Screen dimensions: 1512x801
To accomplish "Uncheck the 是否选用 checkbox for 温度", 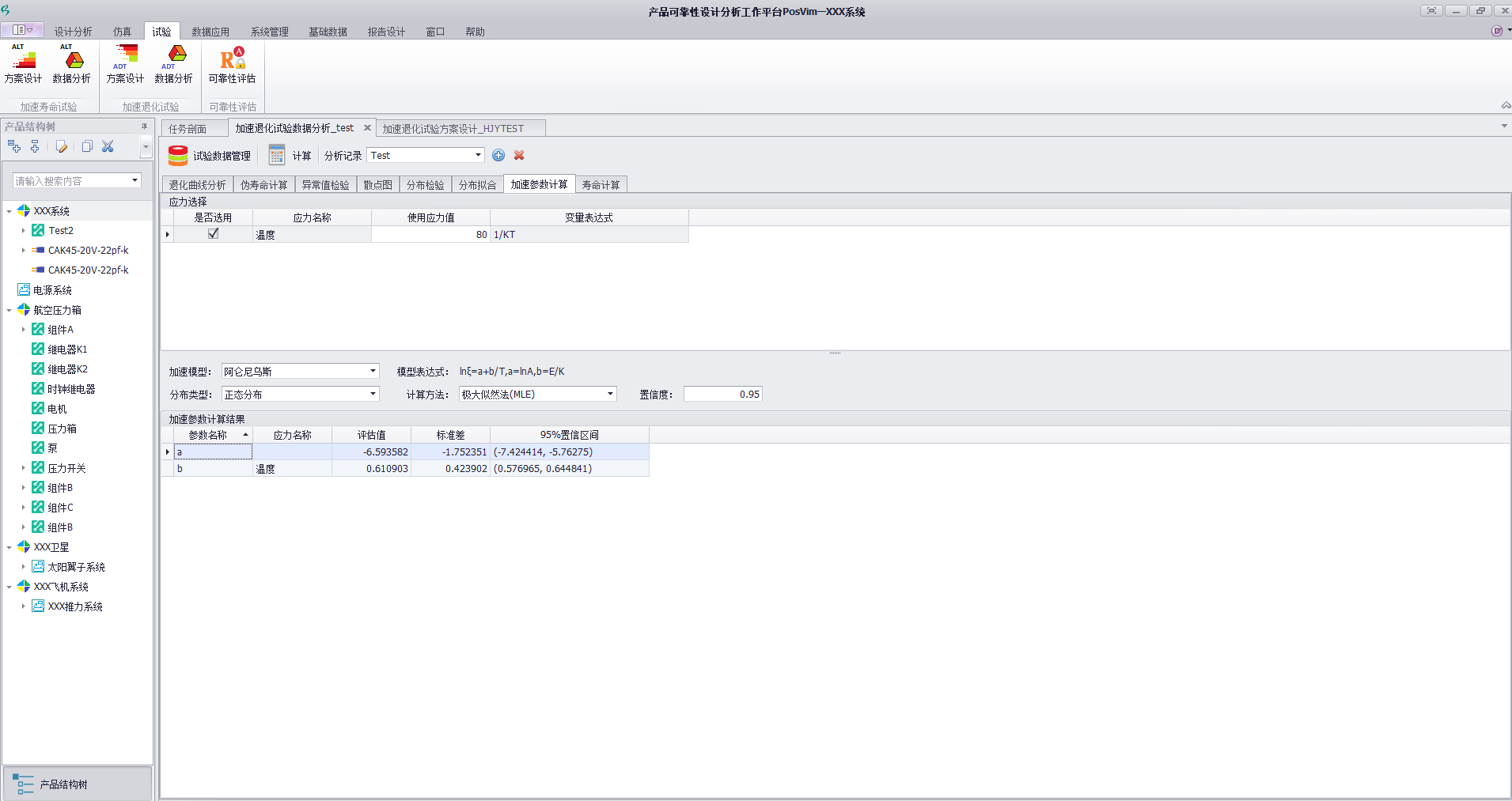I will coord(213,234).
